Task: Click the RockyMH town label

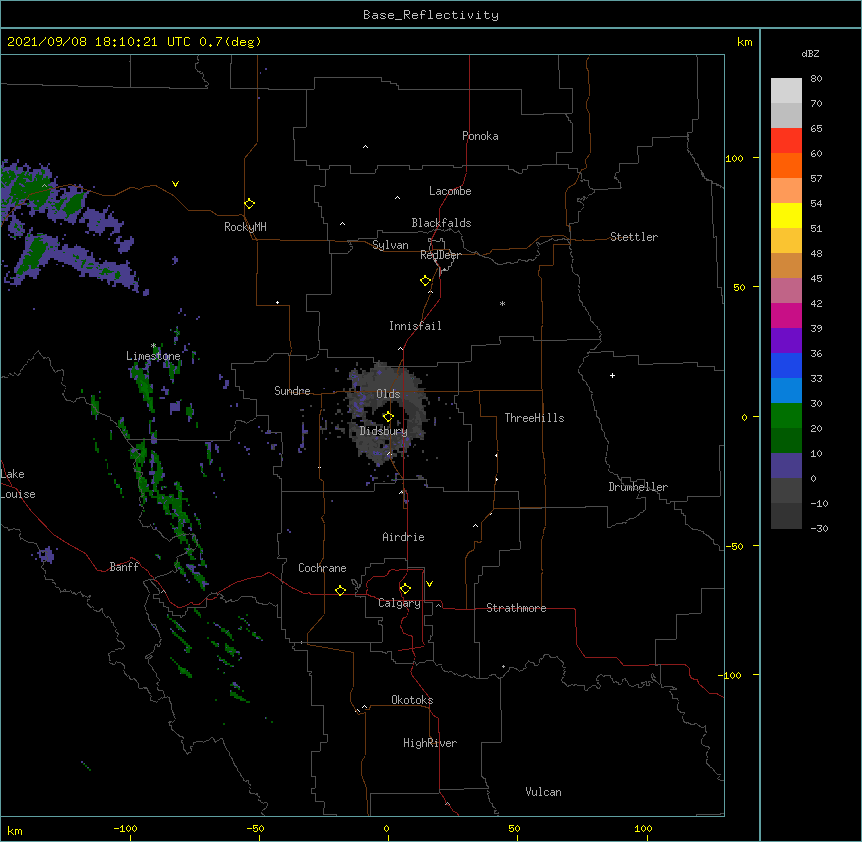Action: pyautogui.click(x=245, y=227)
